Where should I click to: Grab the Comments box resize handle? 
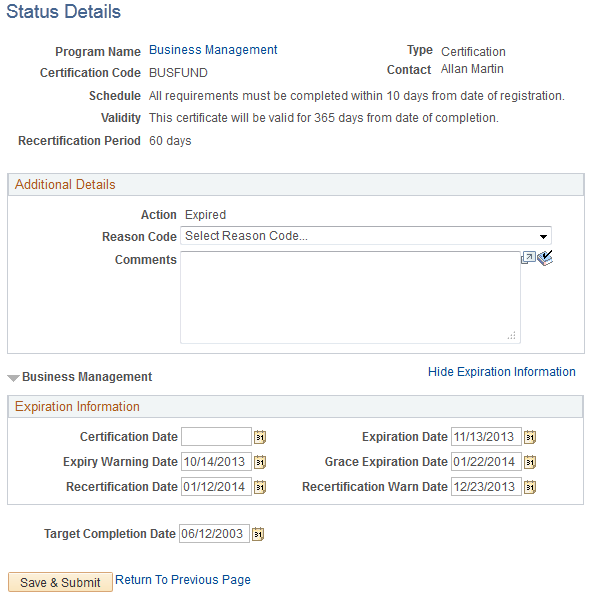pyautogui.click(x=511, y=335)
